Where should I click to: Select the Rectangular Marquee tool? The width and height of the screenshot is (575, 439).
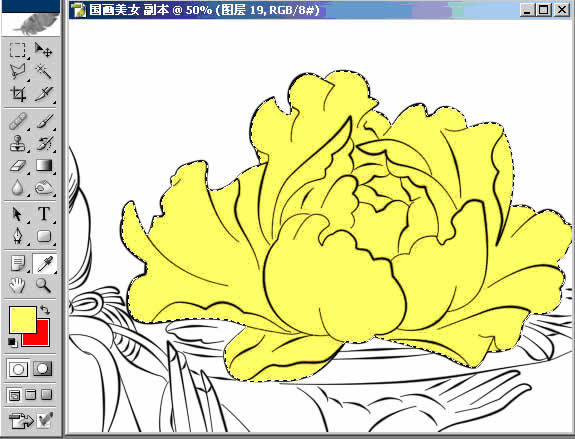point(17,50)
